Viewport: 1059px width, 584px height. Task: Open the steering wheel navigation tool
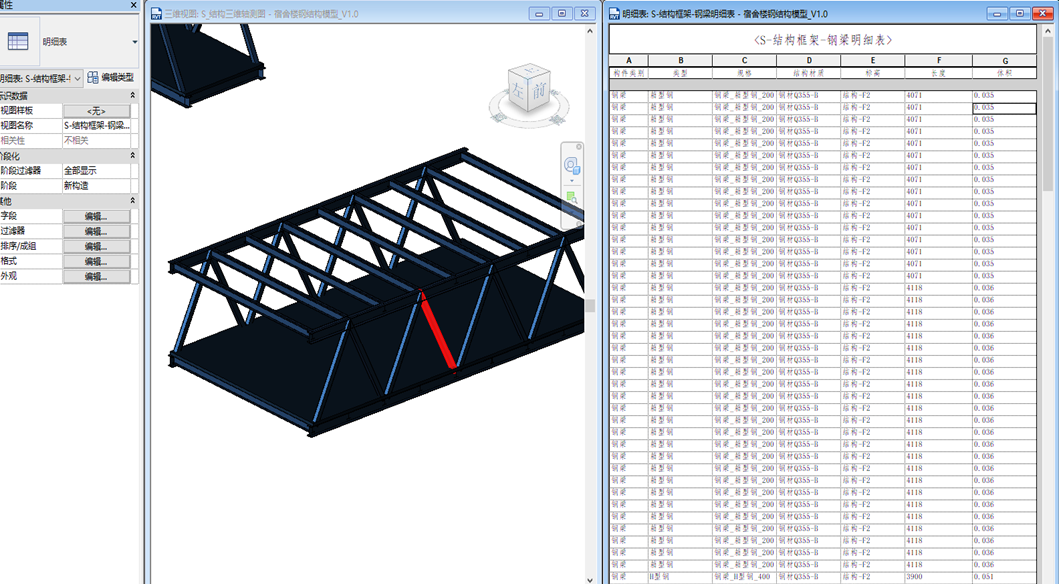[x=572, y=166]
